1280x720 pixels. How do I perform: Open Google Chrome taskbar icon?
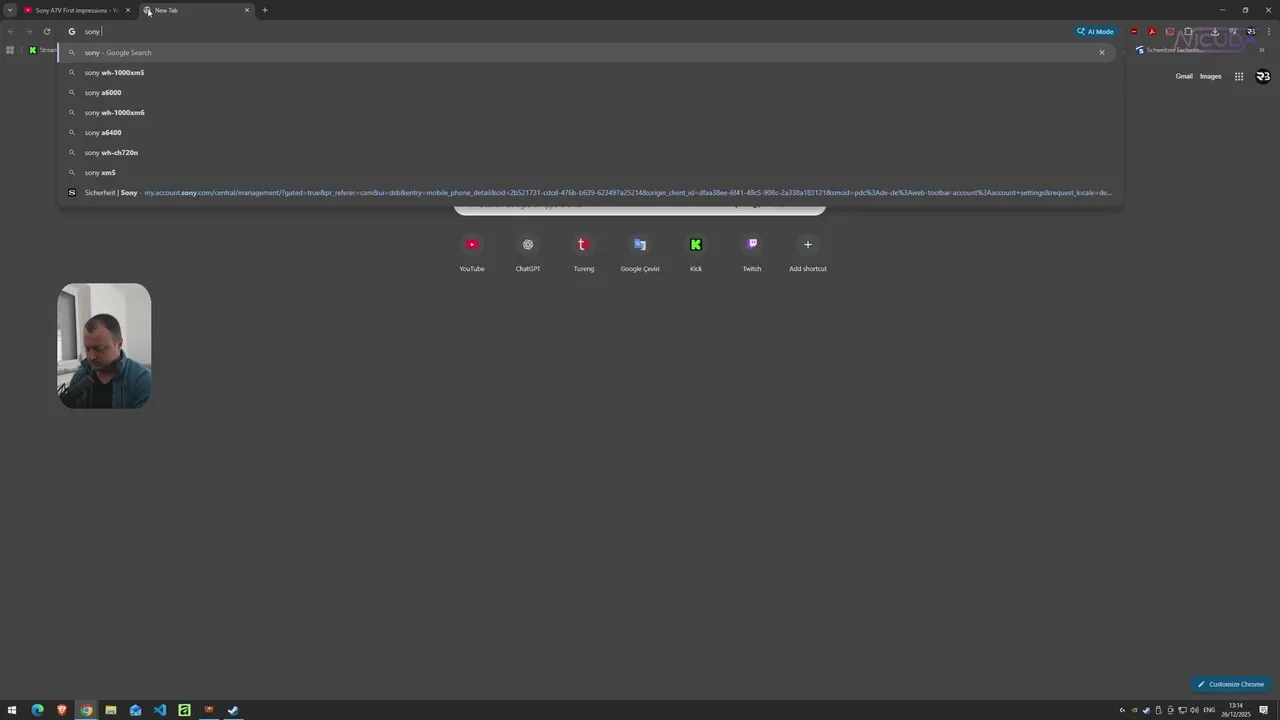coord(86,710)
